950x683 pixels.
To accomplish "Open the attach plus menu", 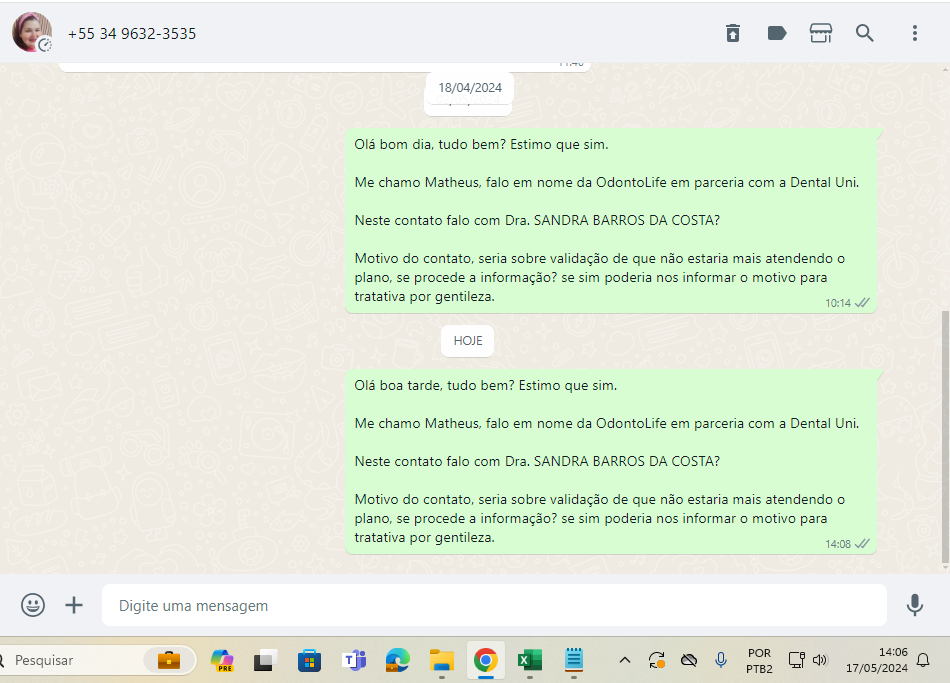I will pos(74,605).
